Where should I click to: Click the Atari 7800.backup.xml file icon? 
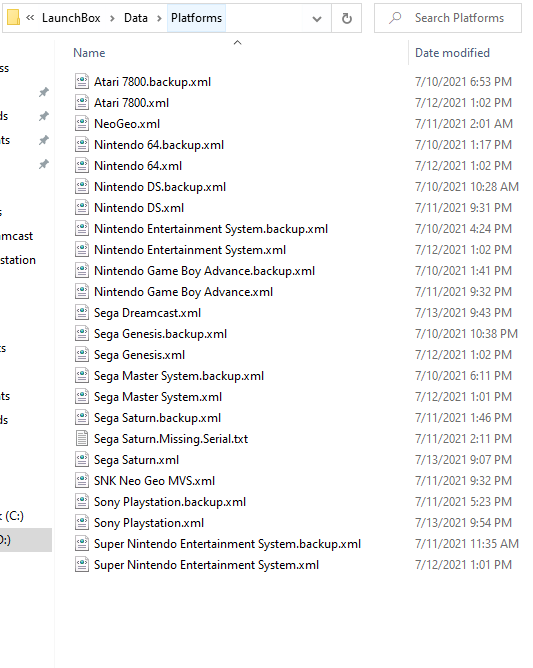click(x=82, y=81)
